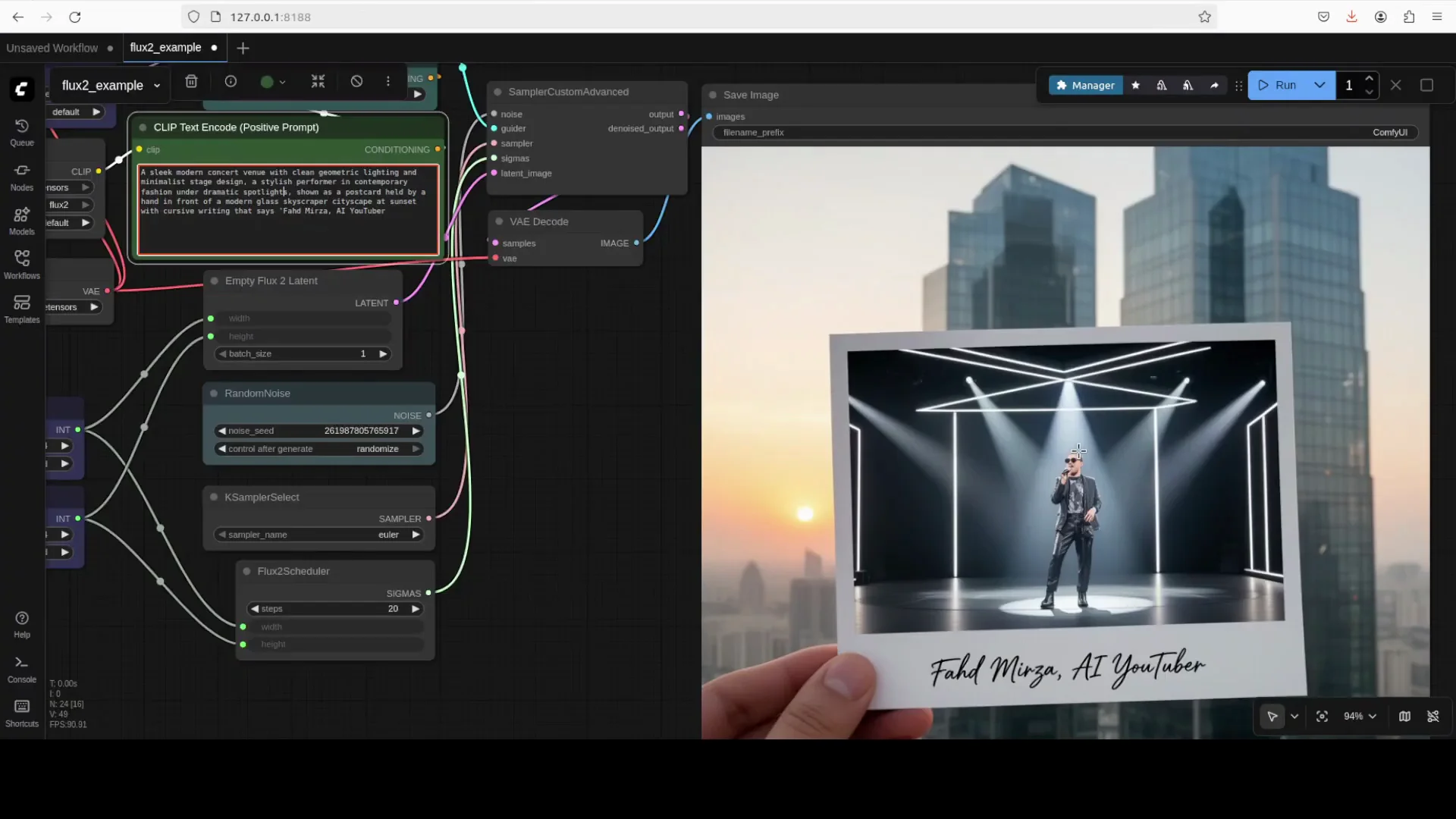This screenshot has height=819, width=1456.
Task: Click the Unsaved Workflow tab
Action: (52, 47)
